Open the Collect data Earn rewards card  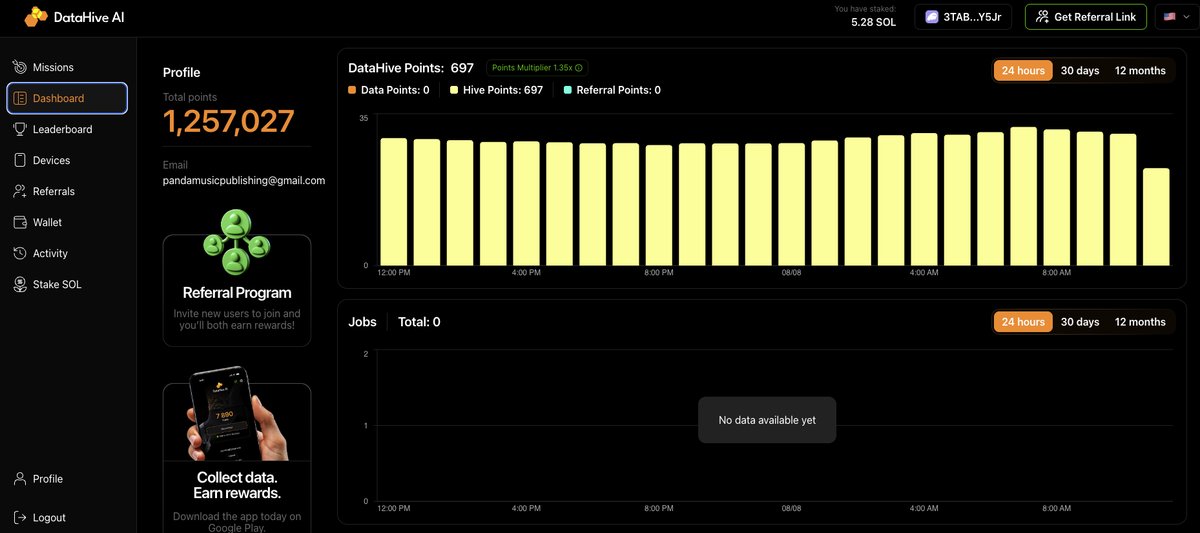point(237,458)
